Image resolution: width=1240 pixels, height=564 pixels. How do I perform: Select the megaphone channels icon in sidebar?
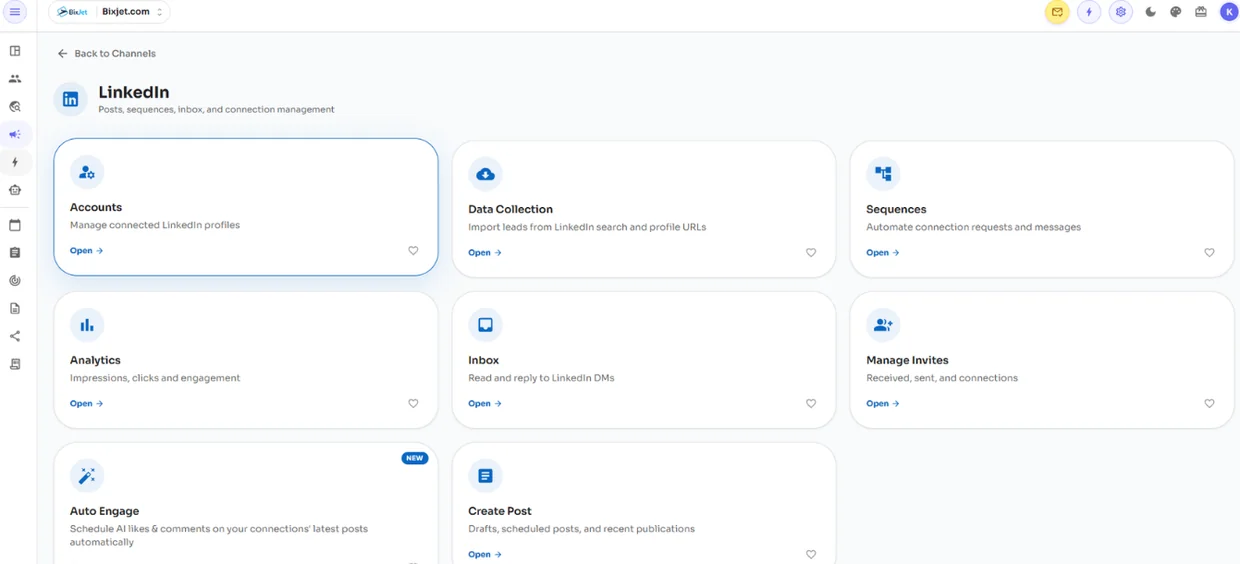click(15, 134)
